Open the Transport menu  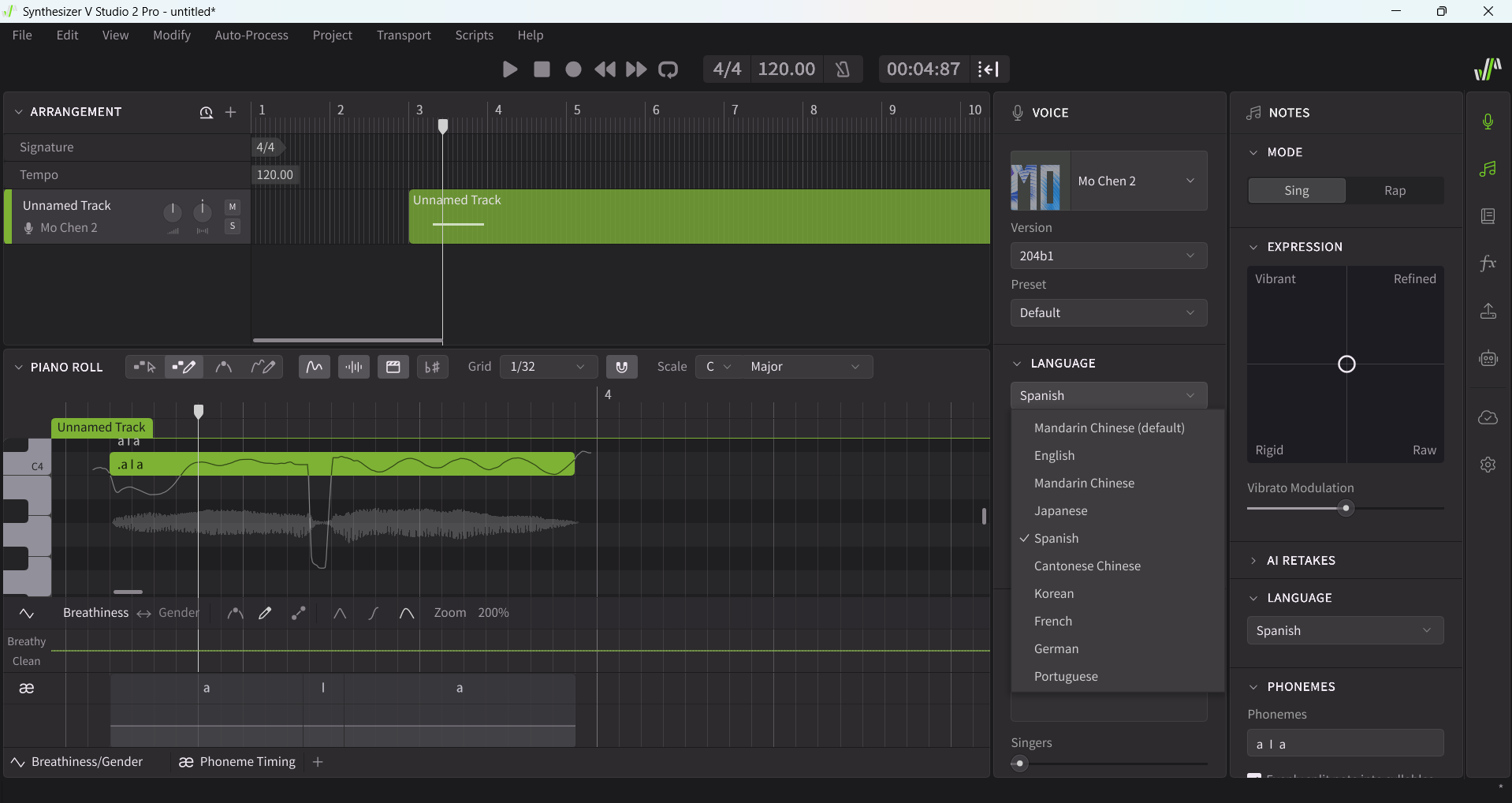[x=404, y=35]
